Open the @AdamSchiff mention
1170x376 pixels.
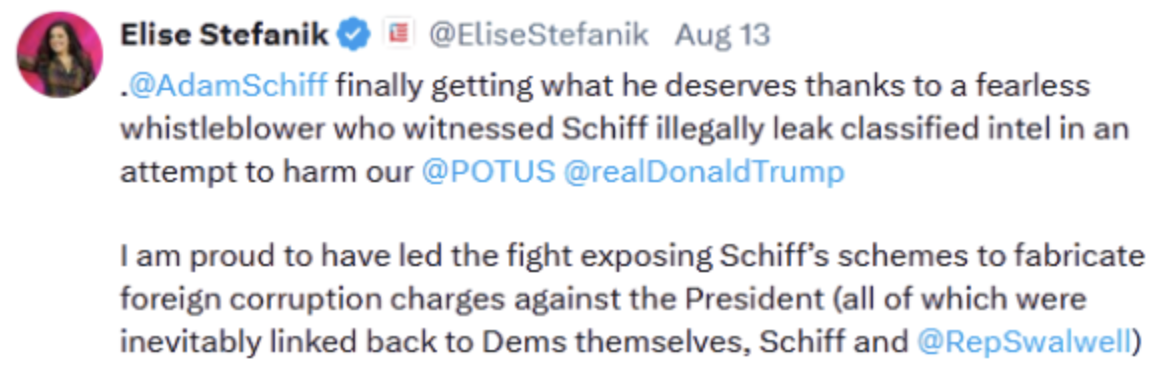click(228, 86)
